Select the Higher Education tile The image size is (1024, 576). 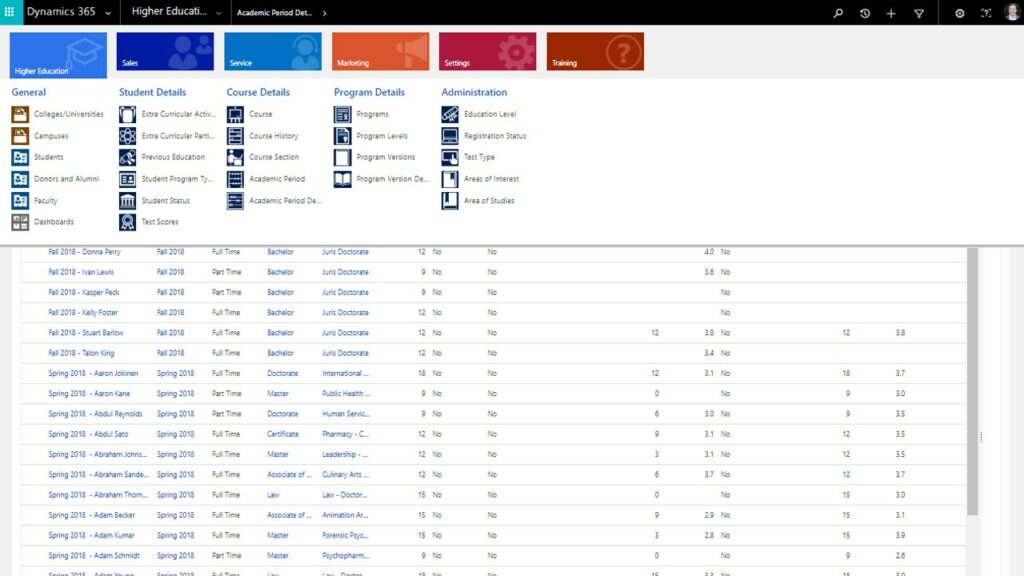coord(58,55)
